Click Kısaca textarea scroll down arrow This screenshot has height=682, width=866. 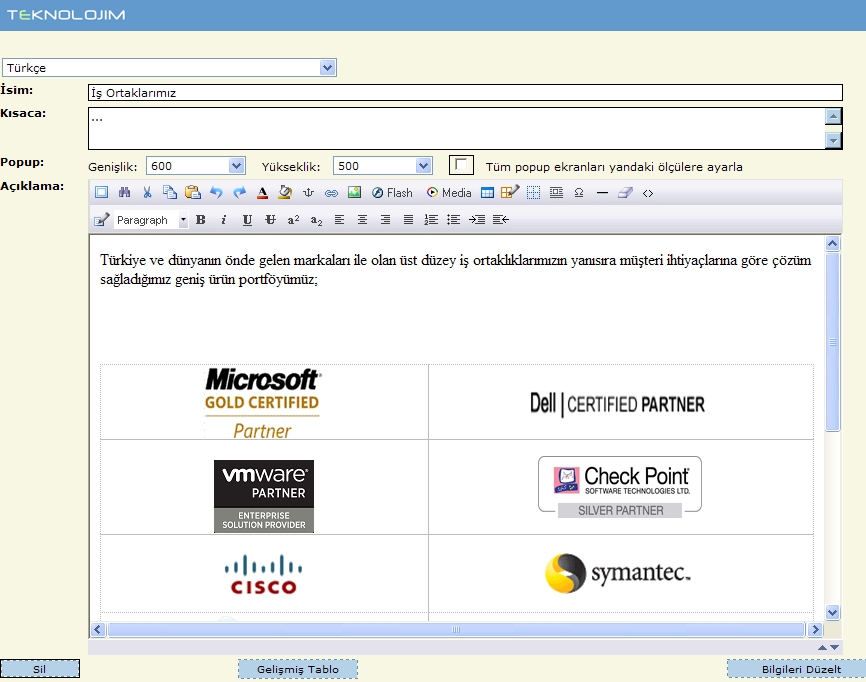[x=833, y=141]
